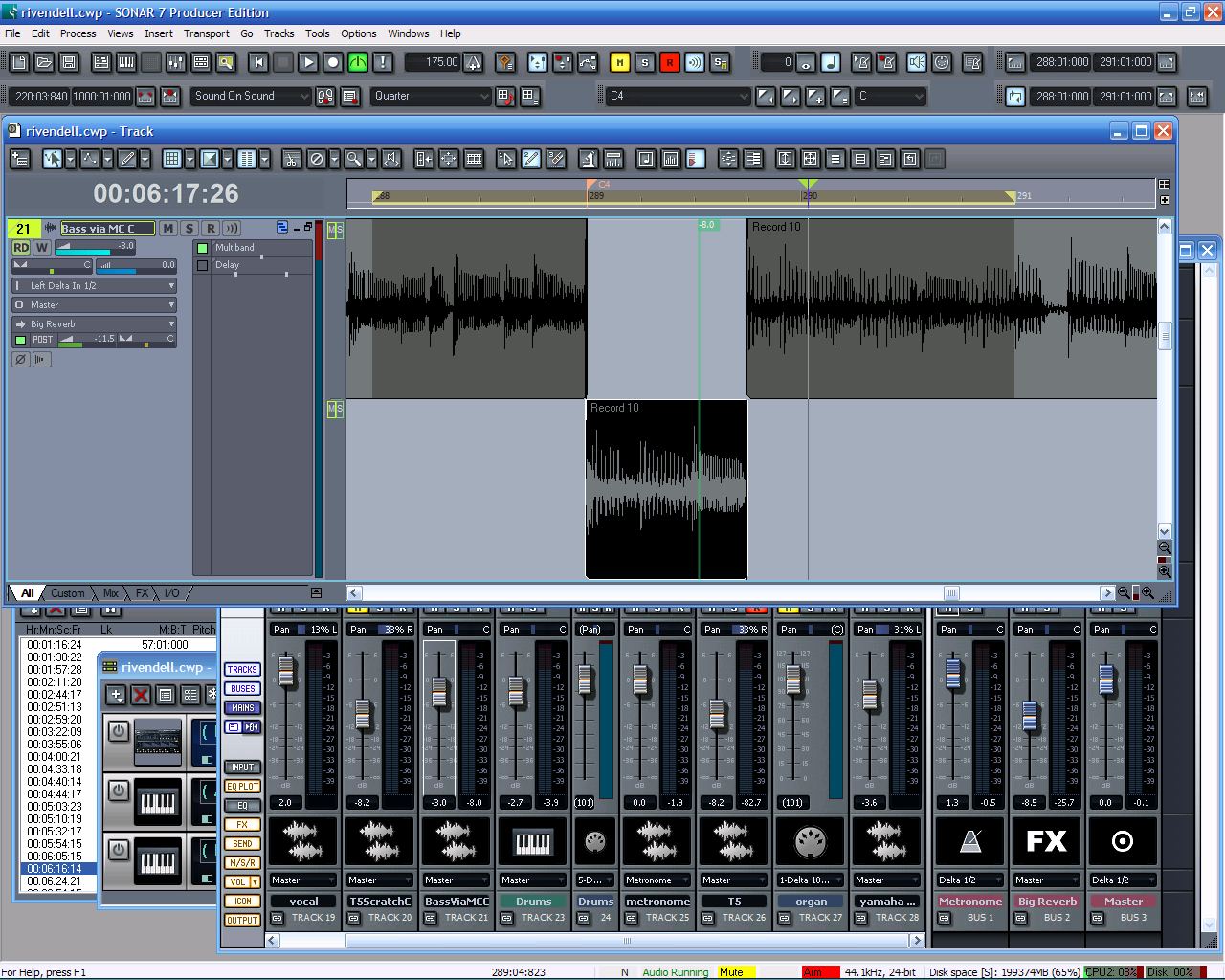Screen dimensions: 1225x980
Task: Click the SEND button in Console view
Action: tap(242, 844)
